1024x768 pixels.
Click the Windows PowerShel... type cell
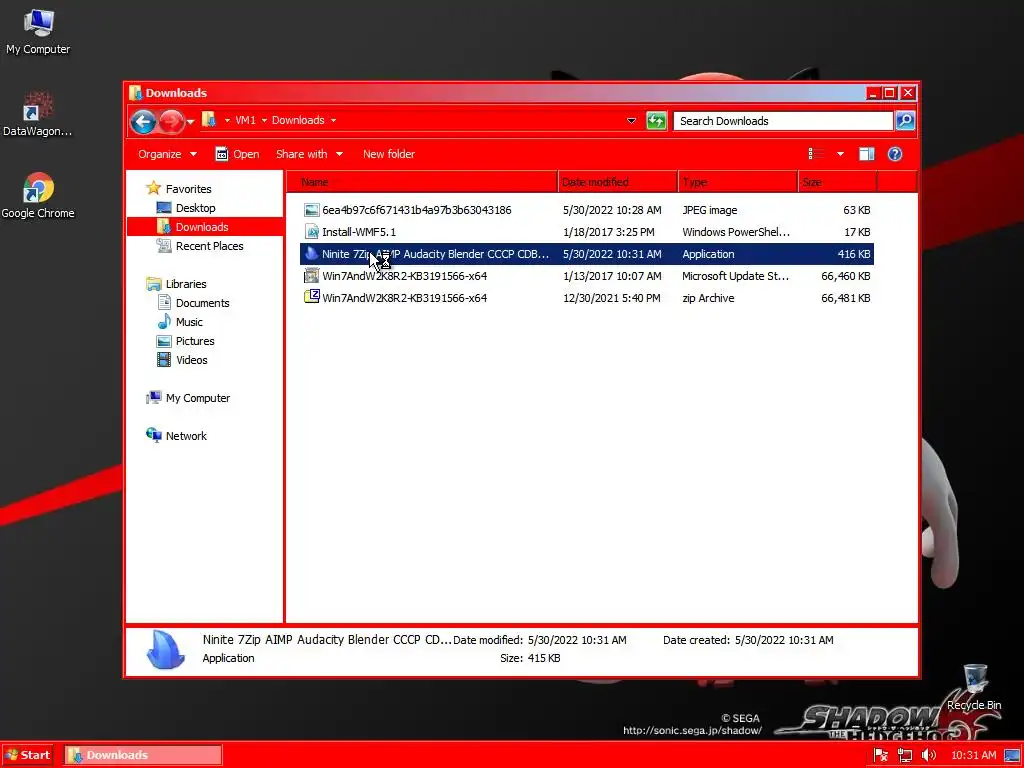pos(736,232)
